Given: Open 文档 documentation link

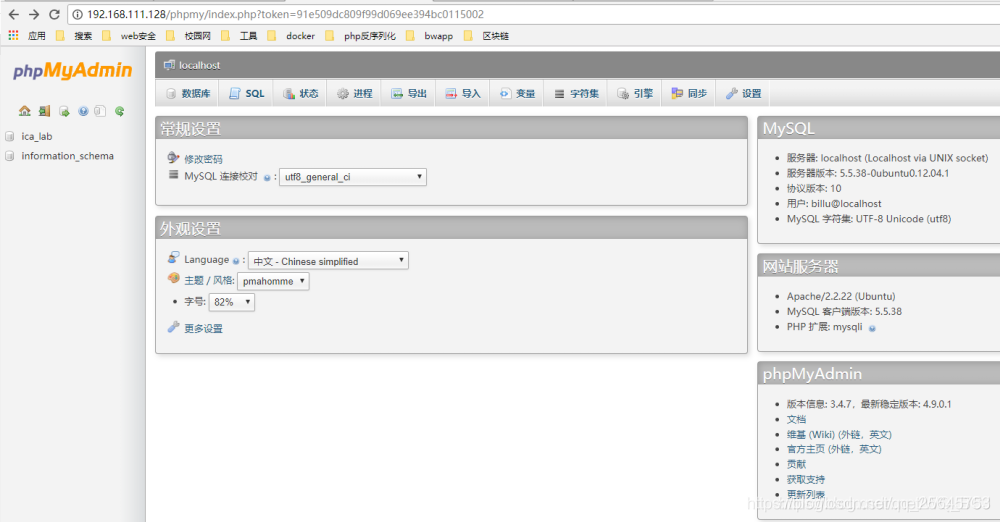Looking at the screenshot, I should [796, 419].
